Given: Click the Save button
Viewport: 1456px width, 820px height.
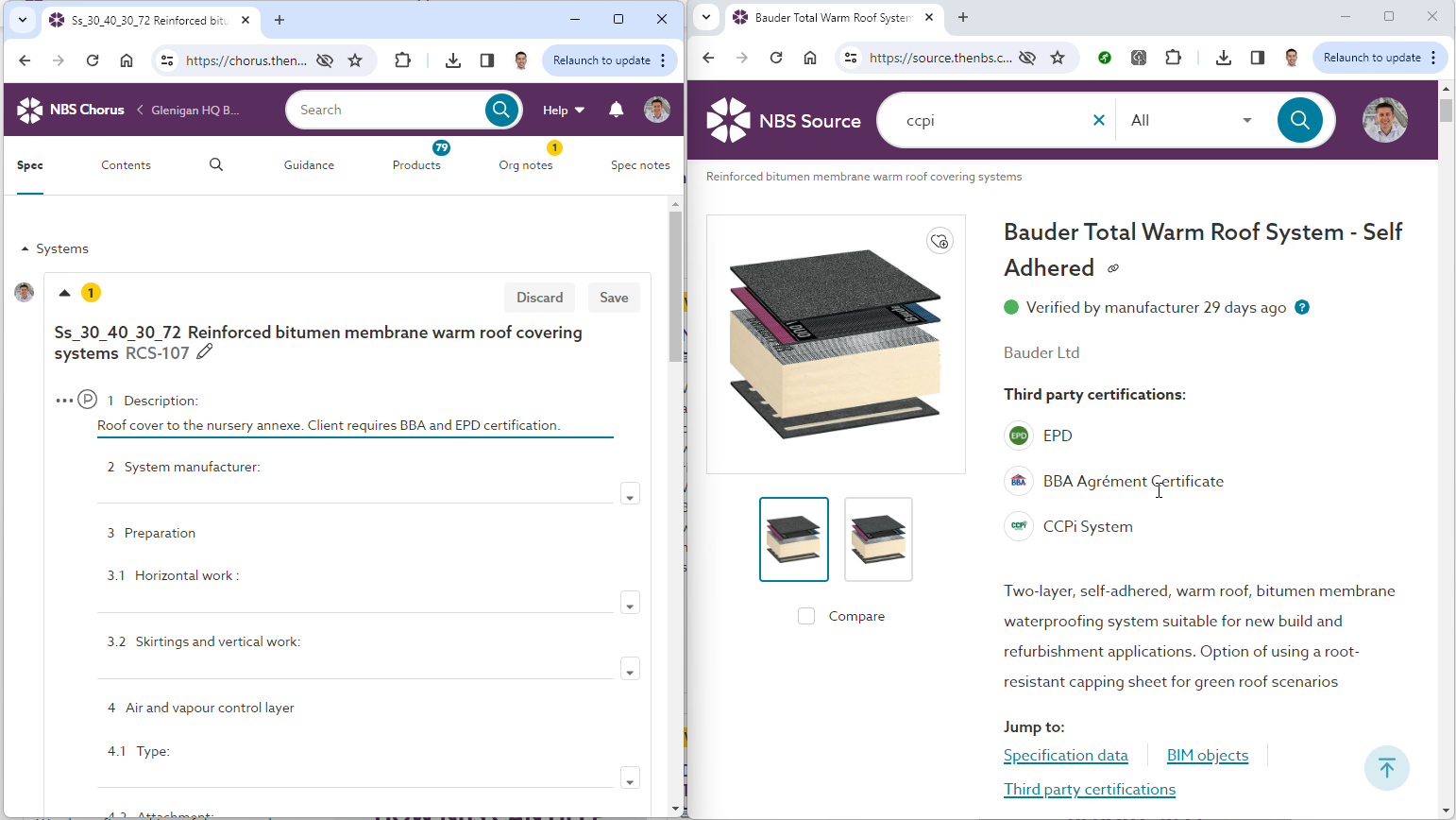Looking at the screenshot, I should tap(614, 298).
